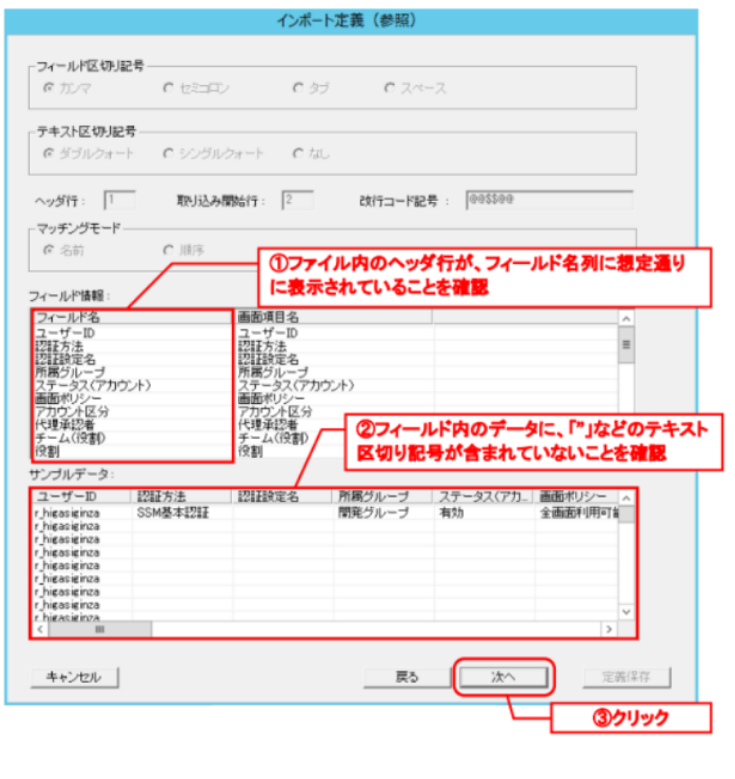Select 役割 in the フィールド名 column

[47, 452]
